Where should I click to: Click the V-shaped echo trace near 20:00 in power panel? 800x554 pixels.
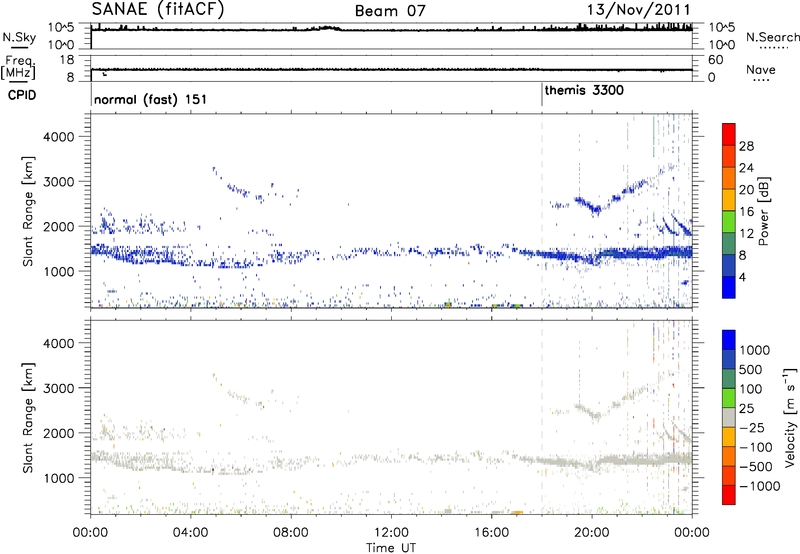[x=597, y=207]
